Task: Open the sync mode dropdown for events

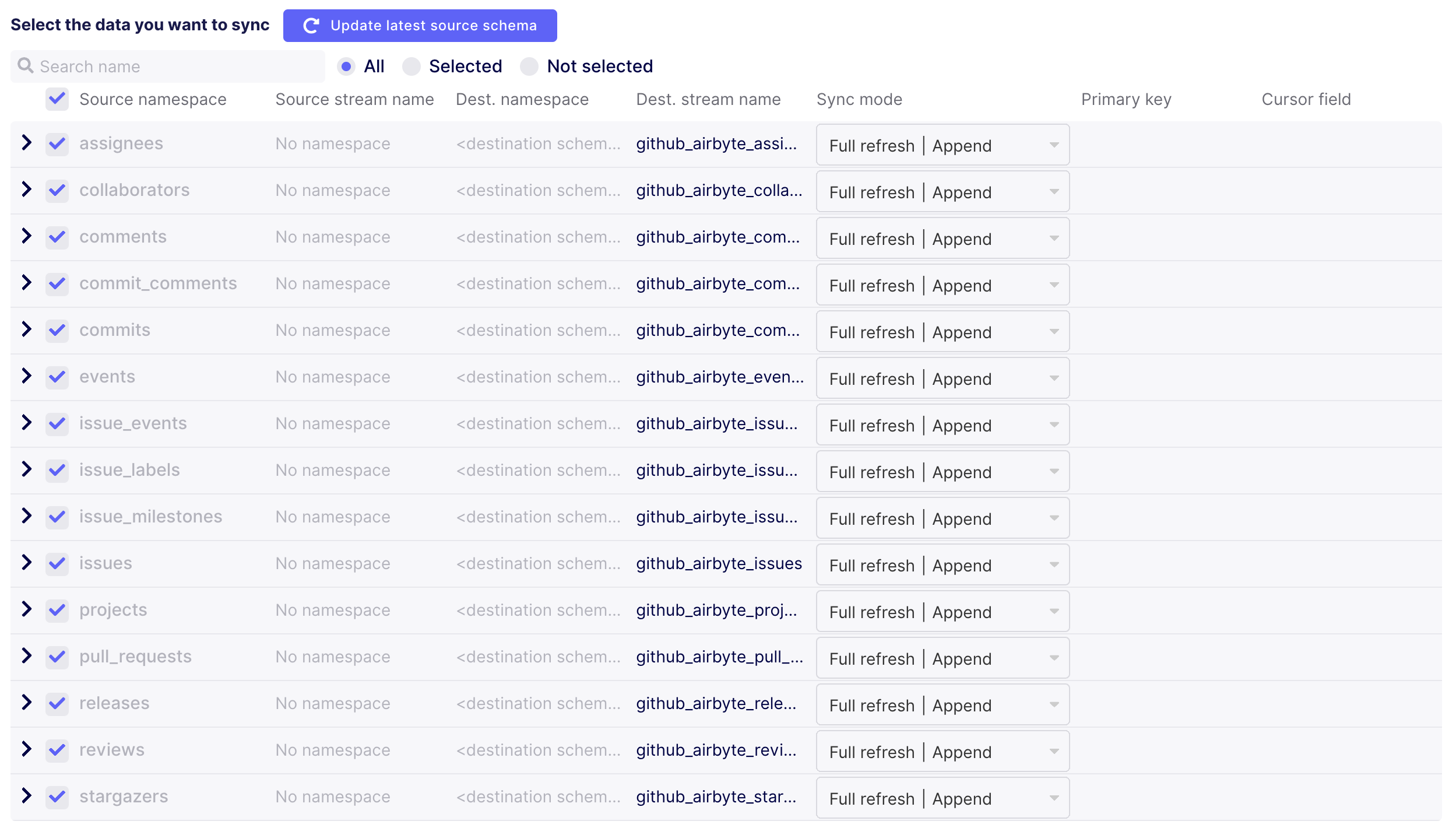Action: [942, 378]
